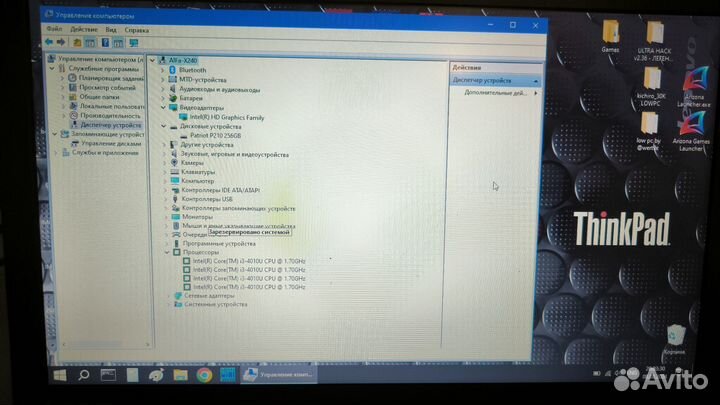Select Системные устройства category
This screenshot has width=720, height=405.
pyautogui.click(x=216, y=304)
